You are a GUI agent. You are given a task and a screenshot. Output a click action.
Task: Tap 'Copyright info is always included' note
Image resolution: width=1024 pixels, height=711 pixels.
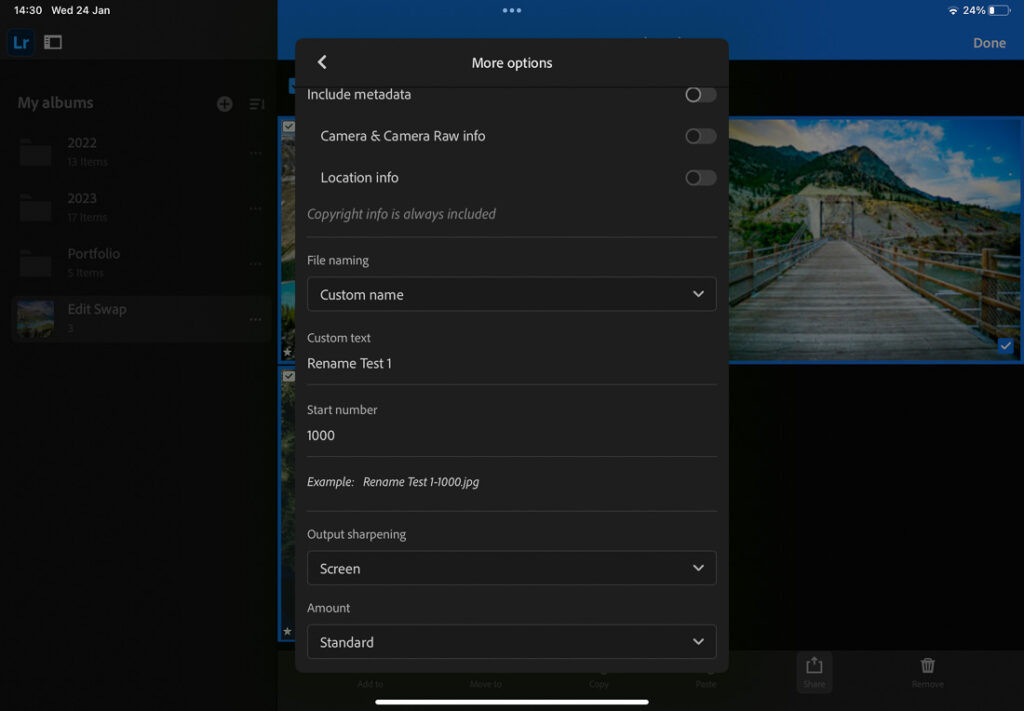click(402, 214)
